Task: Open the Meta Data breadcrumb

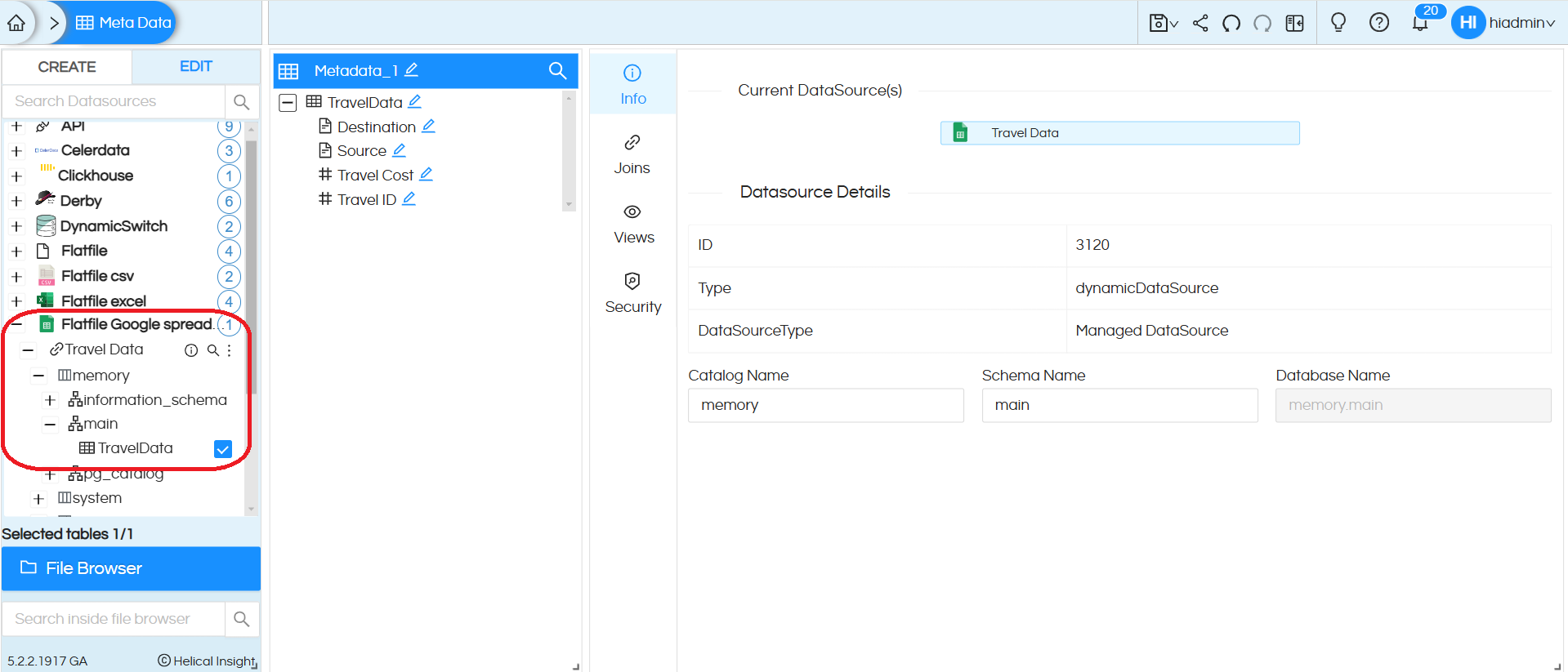Action: (123, 23)
